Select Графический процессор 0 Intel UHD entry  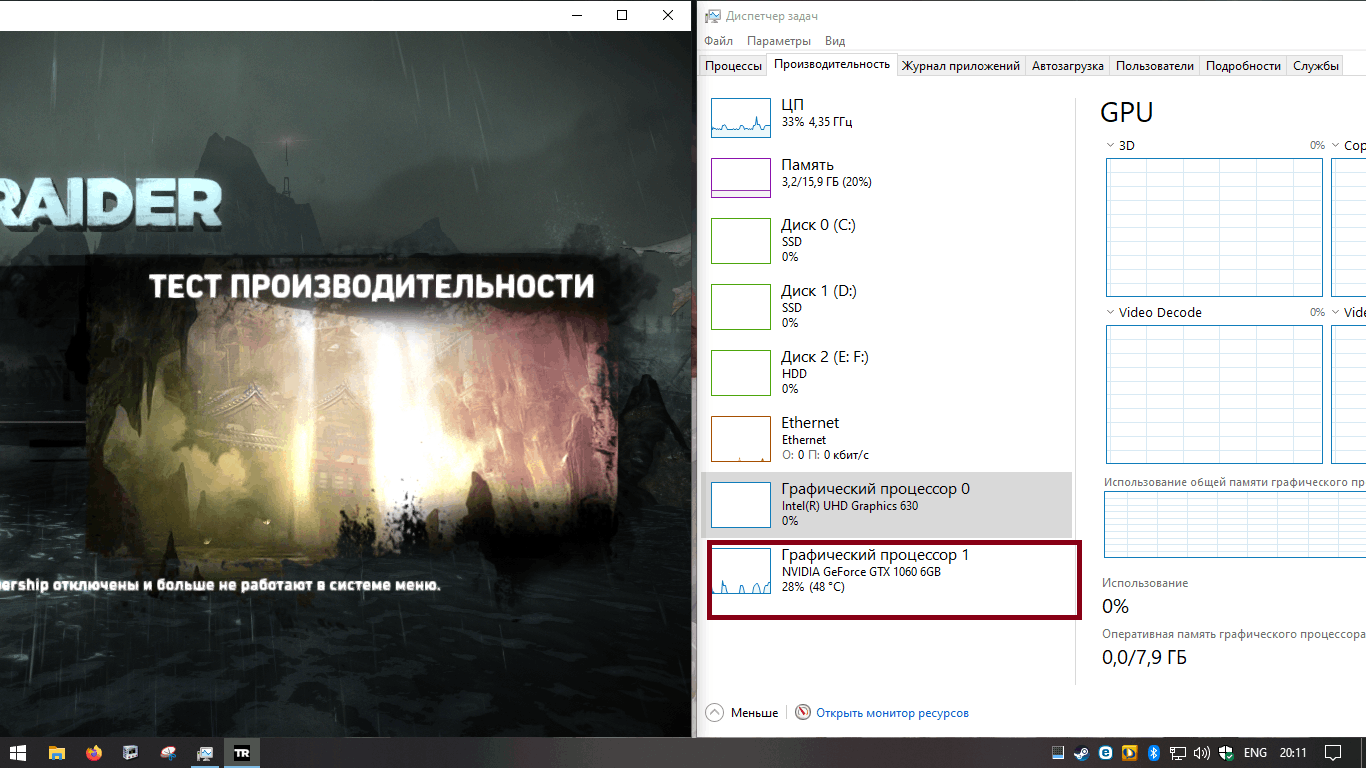tap(887, 504)
